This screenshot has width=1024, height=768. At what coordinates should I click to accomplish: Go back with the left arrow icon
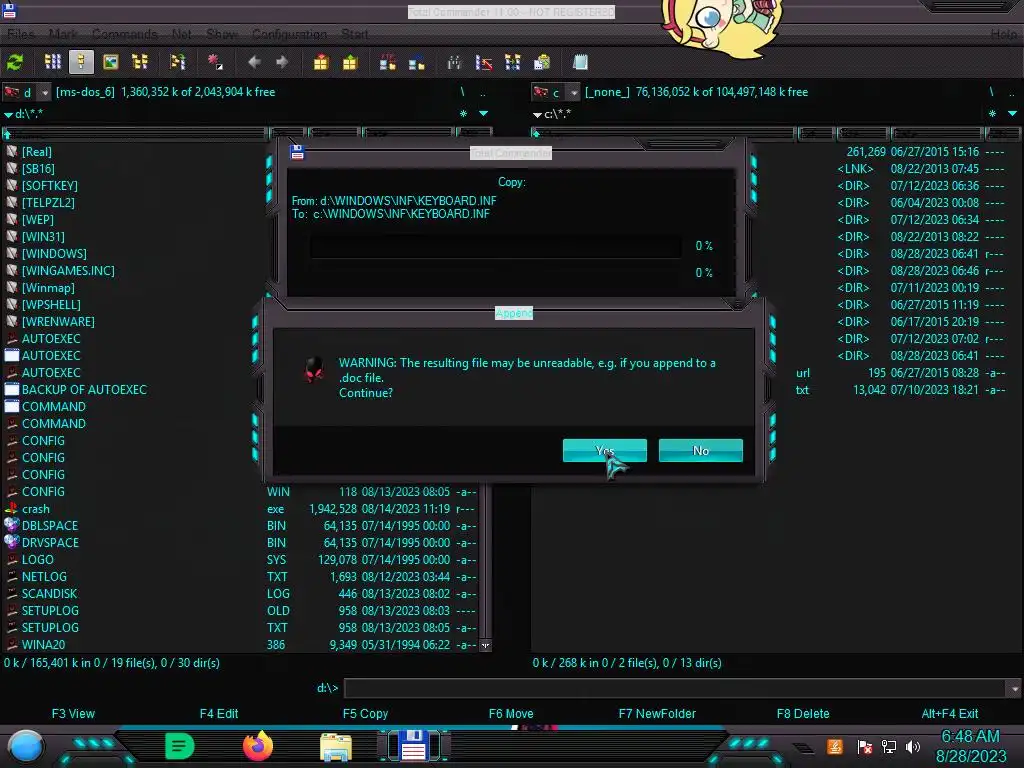pyautogui.click(x=255, y=63)
